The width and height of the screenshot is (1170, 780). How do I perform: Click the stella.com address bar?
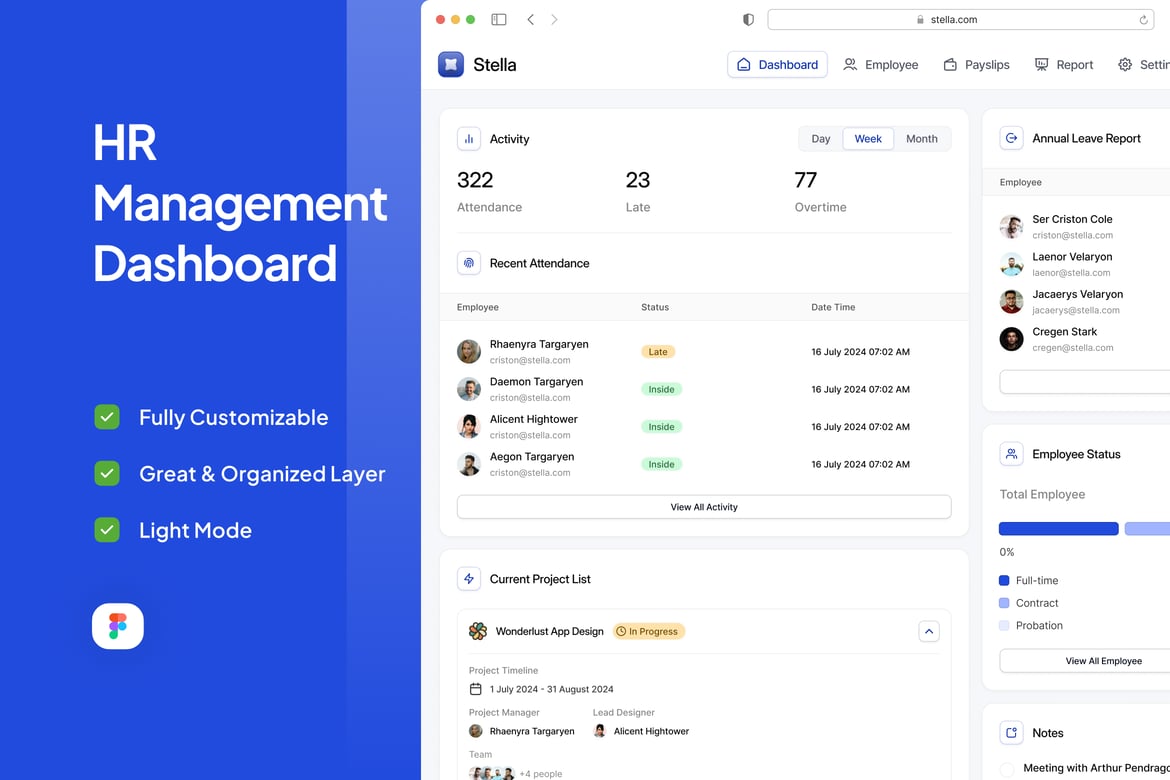tap(959, 18)
